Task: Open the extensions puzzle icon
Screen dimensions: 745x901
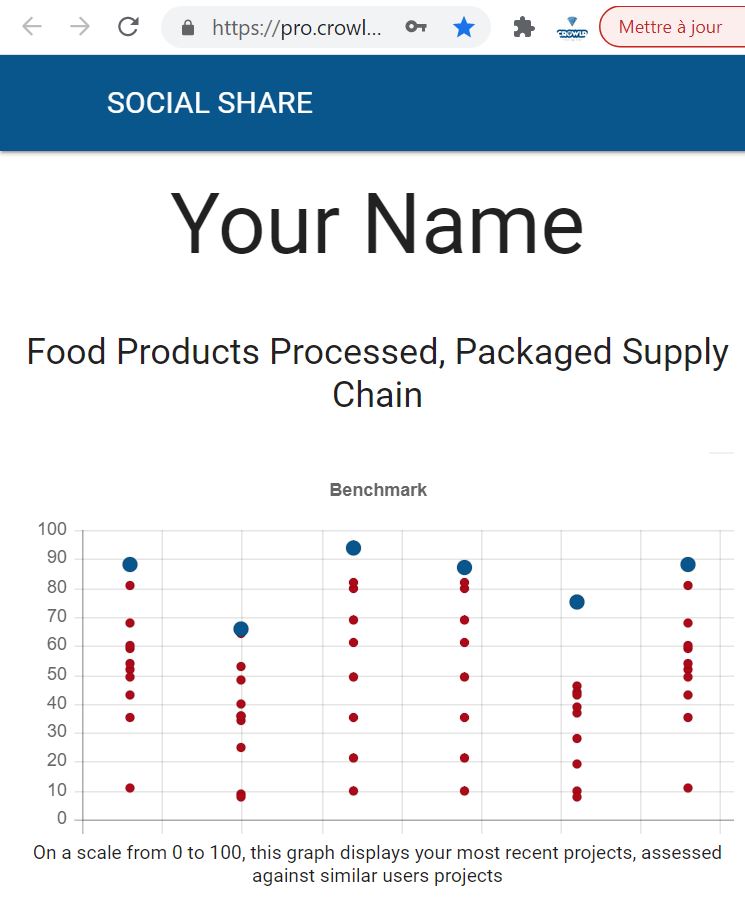Action: click(523, 27)
